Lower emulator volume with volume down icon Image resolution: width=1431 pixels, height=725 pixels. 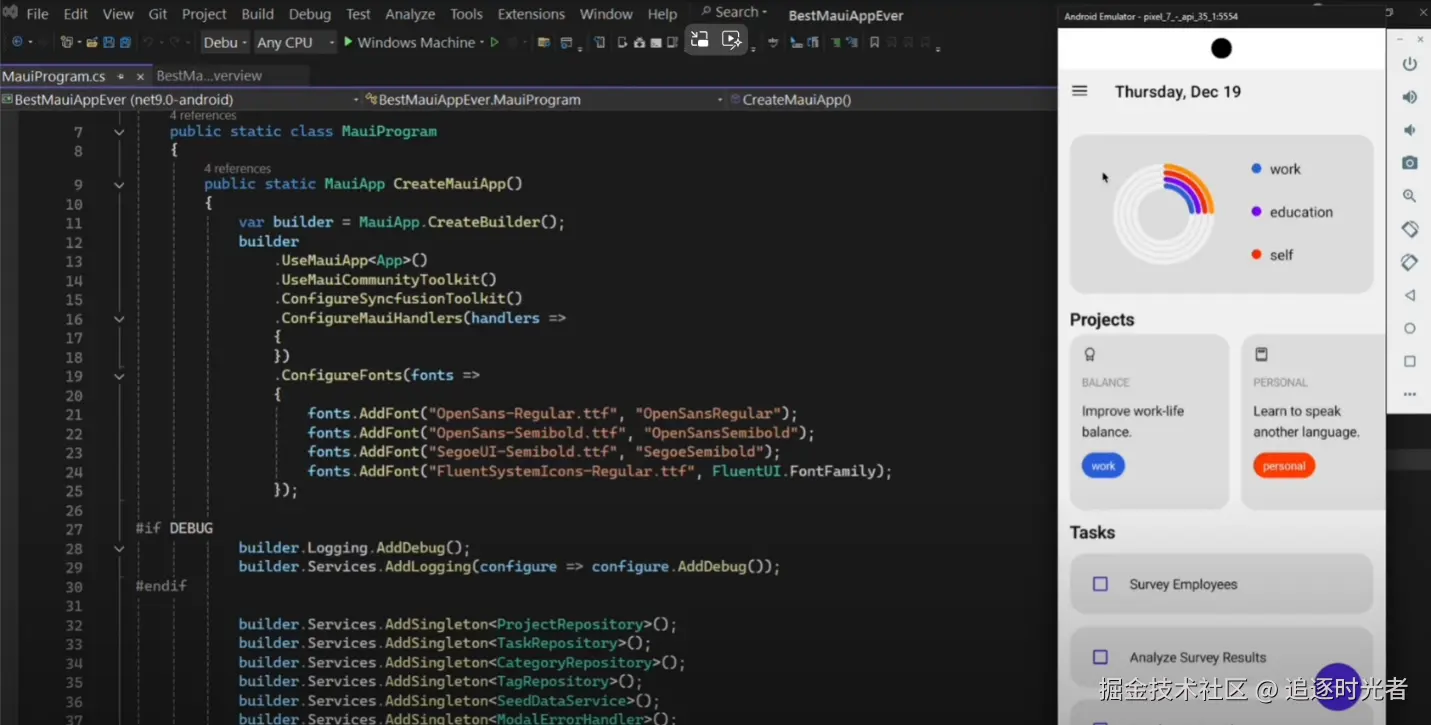[x=1409, y=130]
